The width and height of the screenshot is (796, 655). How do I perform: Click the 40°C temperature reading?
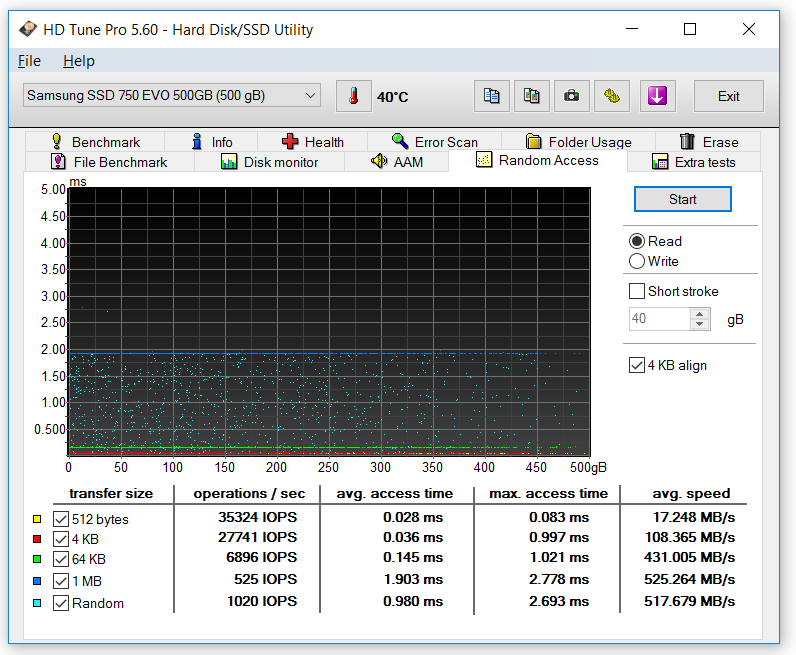[392, 97]
